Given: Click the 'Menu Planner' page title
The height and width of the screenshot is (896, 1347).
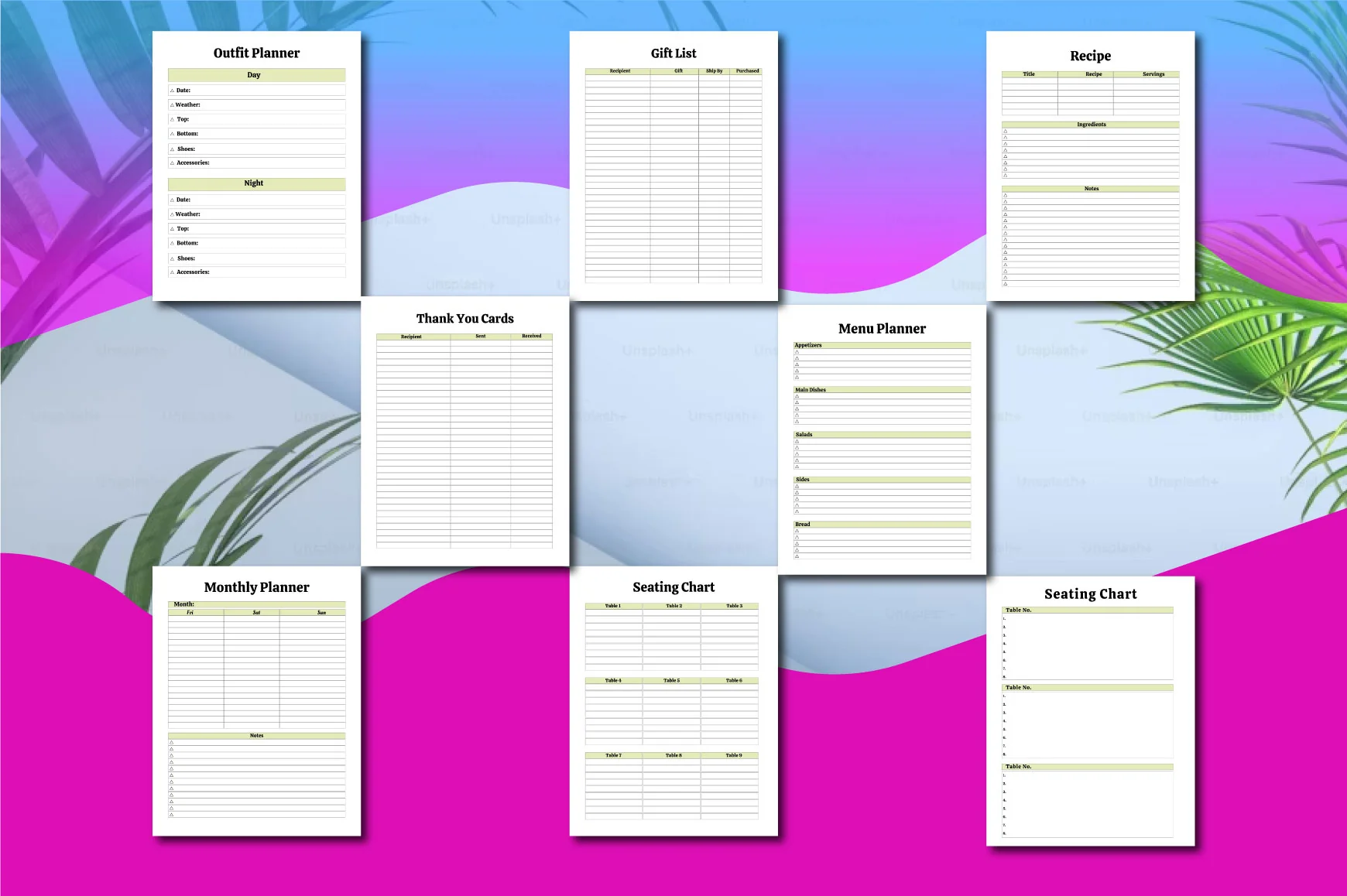Looking at the screenshot, I should [882, 329].
